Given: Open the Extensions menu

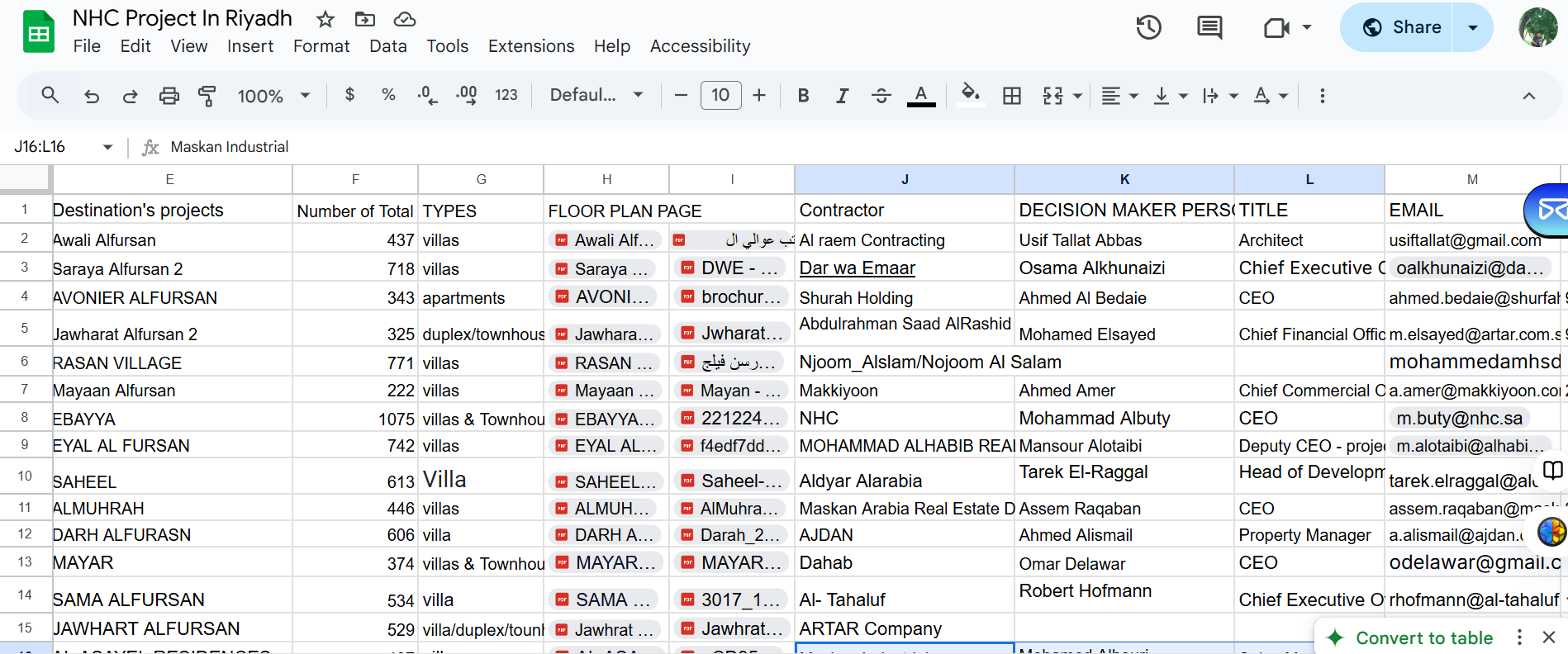Looking at the screenshot, I should tap(530, 46).
